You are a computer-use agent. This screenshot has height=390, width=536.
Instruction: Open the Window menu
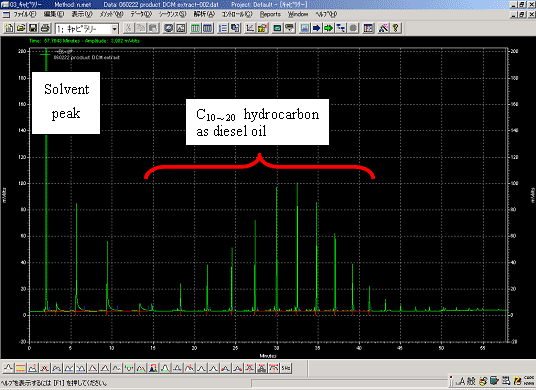click(x=298, y=14)
